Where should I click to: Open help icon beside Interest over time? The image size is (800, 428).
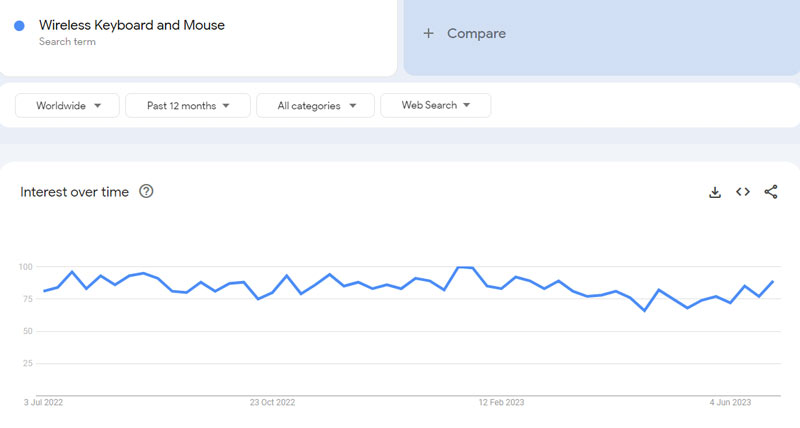click(x=146, y=192)
